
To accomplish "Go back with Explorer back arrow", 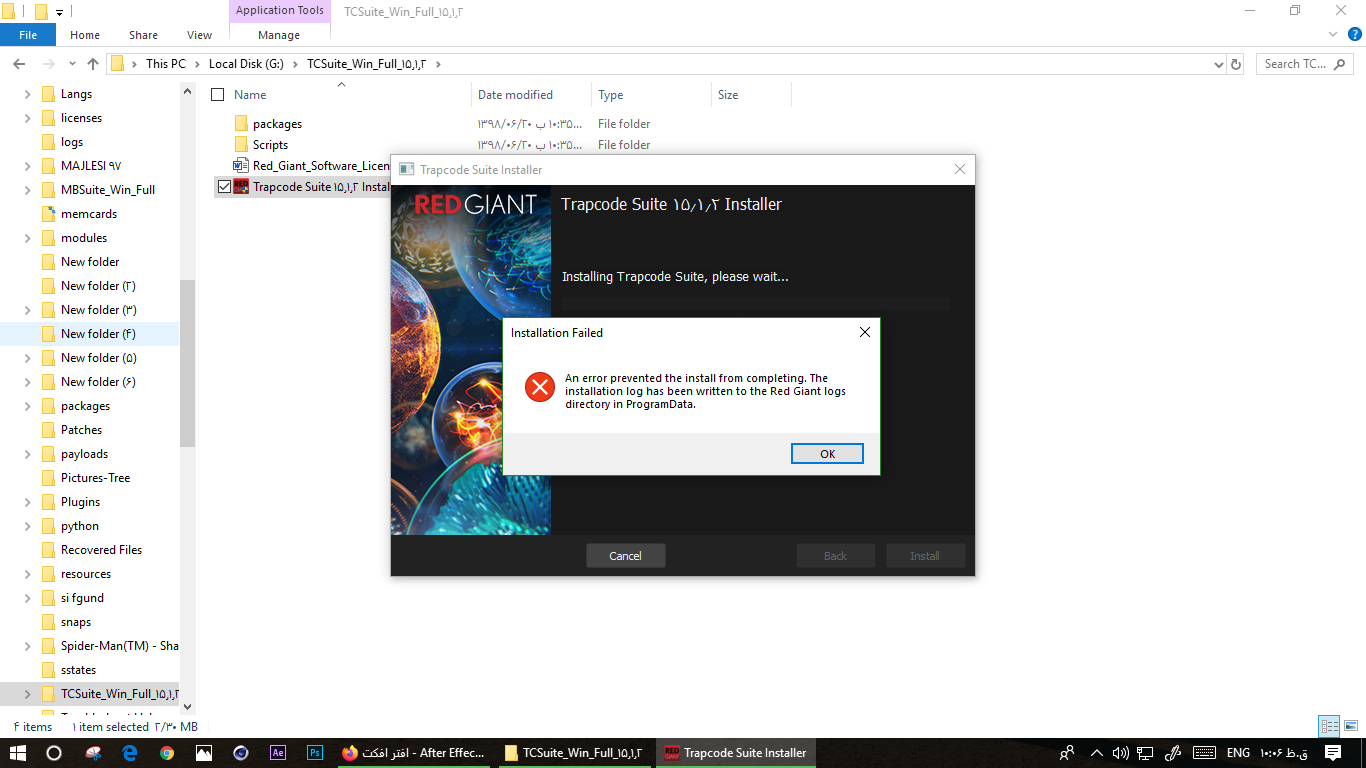I will (x=18, y=64).
